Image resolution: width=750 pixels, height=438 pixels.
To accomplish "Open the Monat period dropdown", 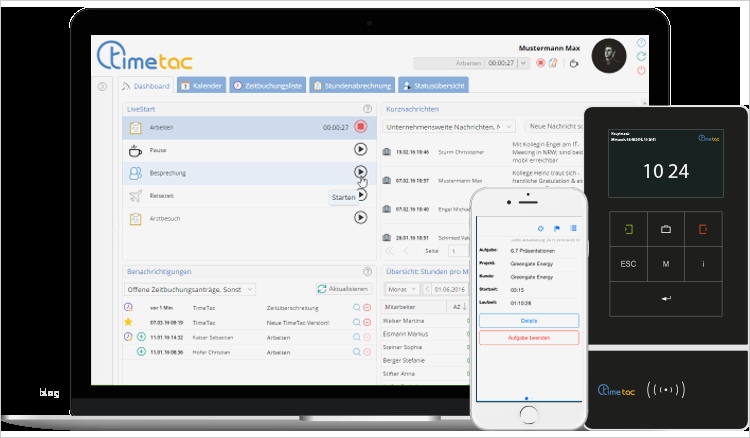I will (402, 289).
